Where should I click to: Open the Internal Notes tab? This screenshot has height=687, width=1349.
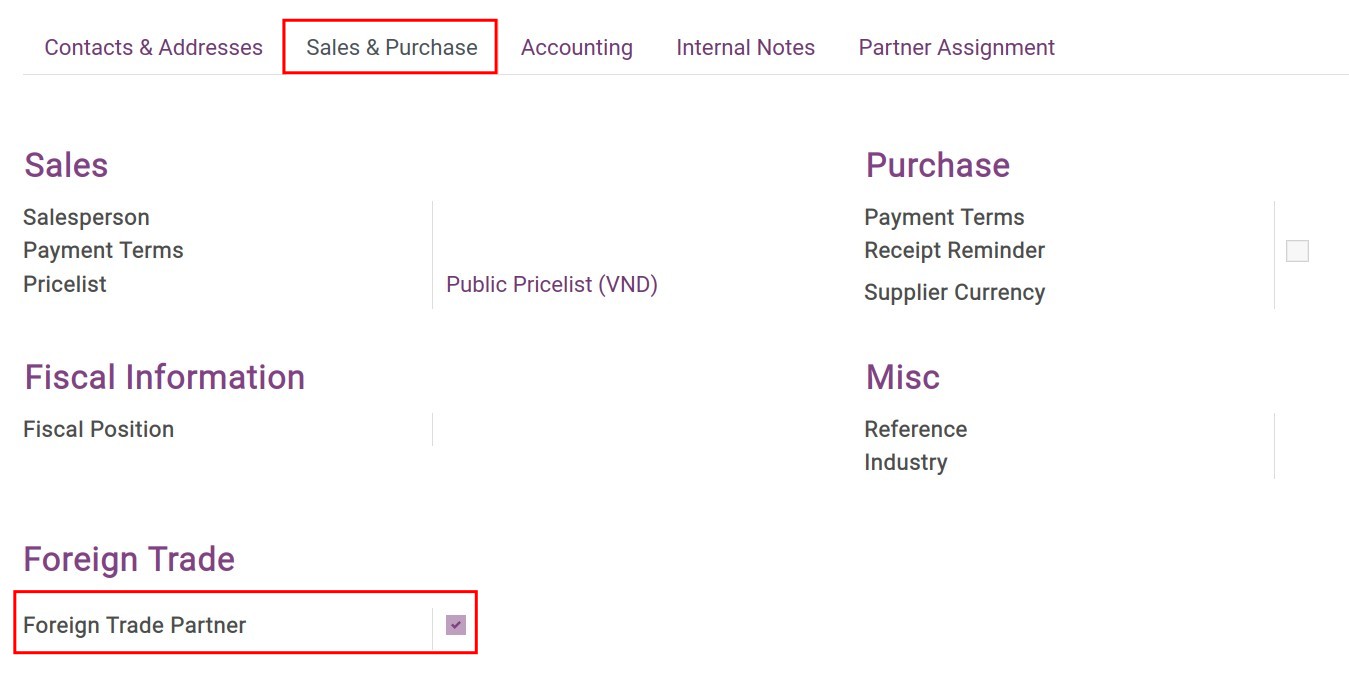745,47
